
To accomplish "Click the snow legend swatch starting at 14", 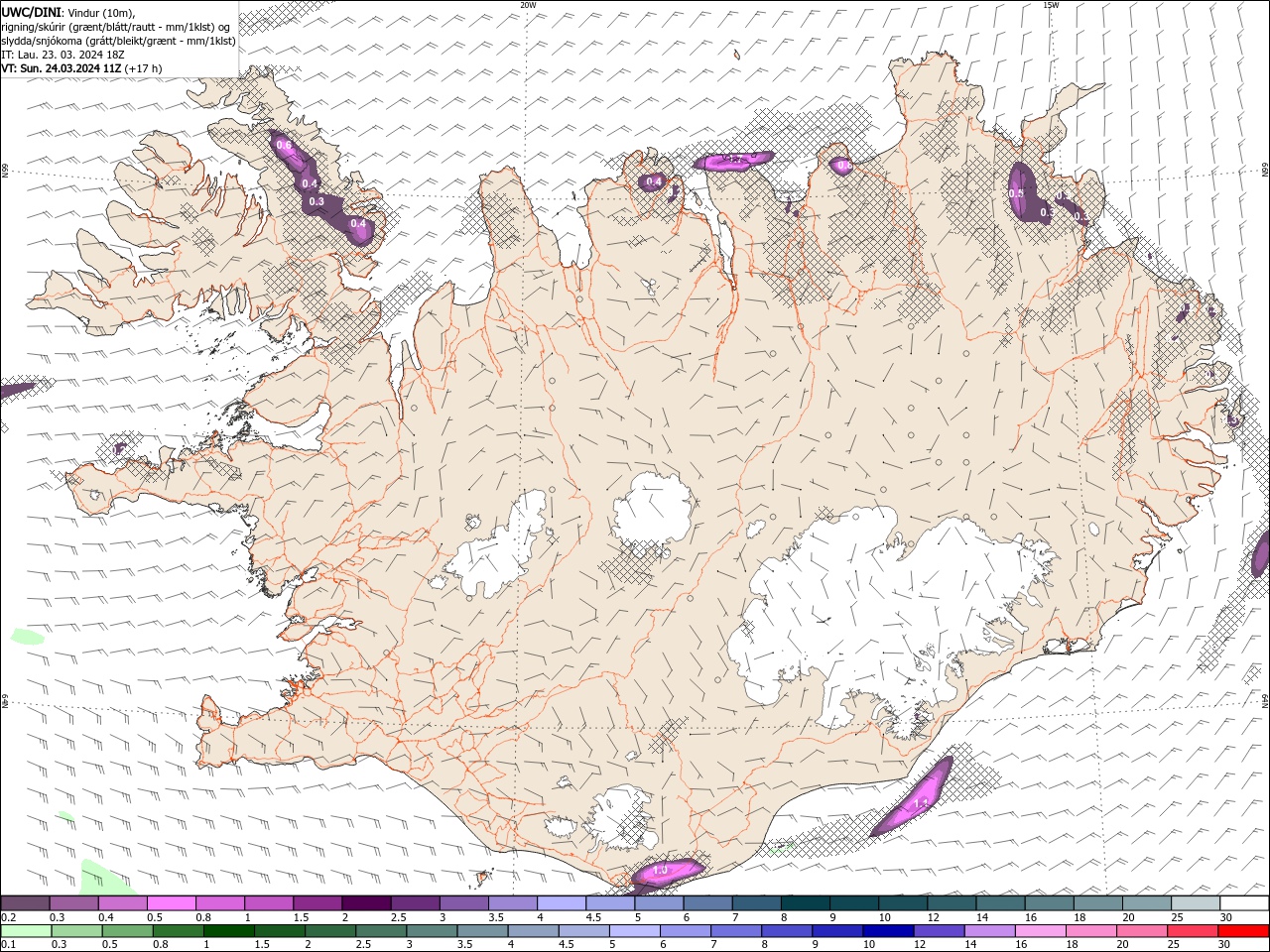I will [1000, 903].
